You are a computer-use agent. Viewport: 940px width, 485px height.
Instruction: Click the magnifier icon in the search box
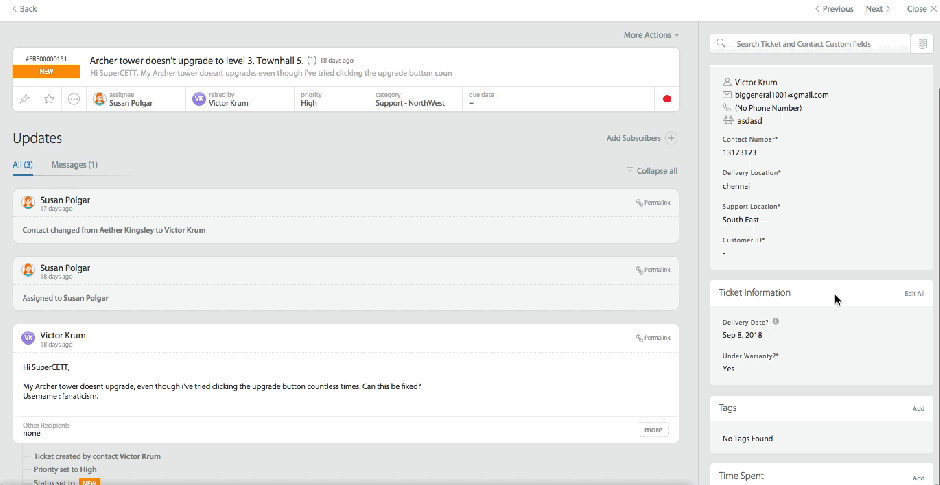click(x=720, y=44)
